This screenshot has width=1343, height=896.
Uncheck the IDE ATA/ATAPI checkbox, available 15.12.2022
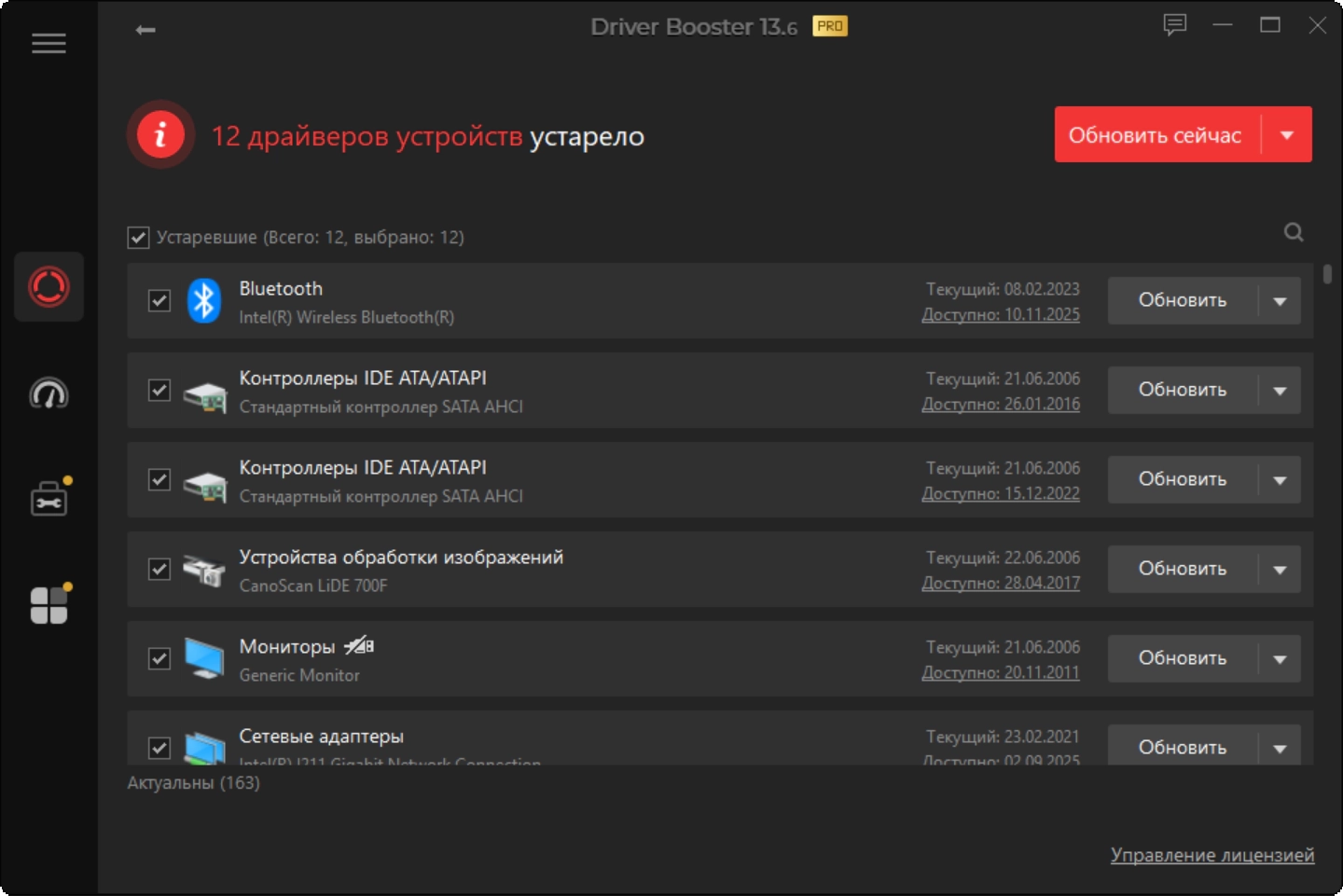tap(159, 479)
